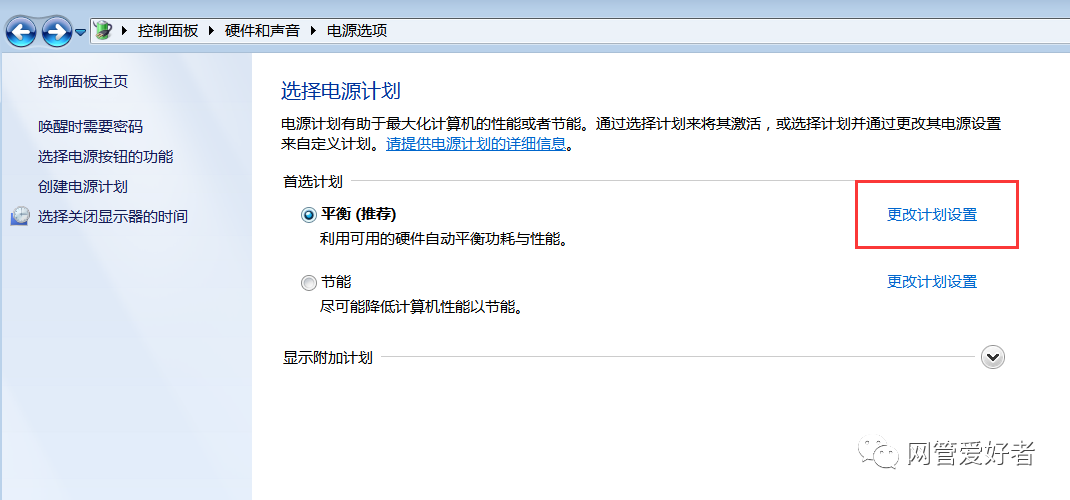Open 选择关闭显示器的时间 sidebar link
The width and height of the screenshot is (1070, 500).
[113, 217]
